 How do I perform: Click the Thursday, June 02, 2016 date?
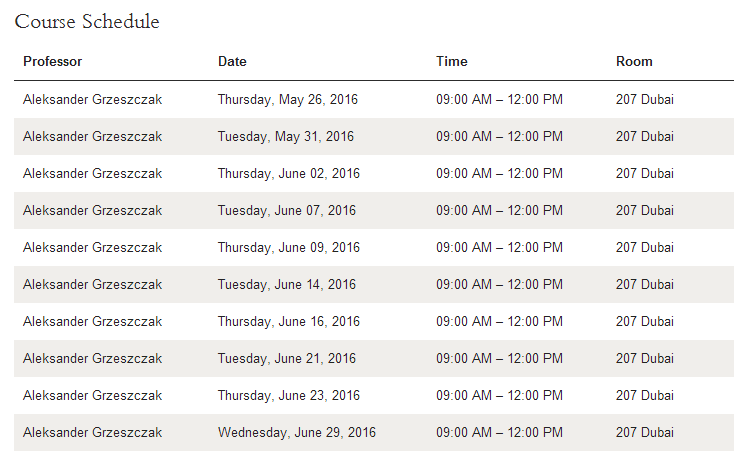click(289, 173)
